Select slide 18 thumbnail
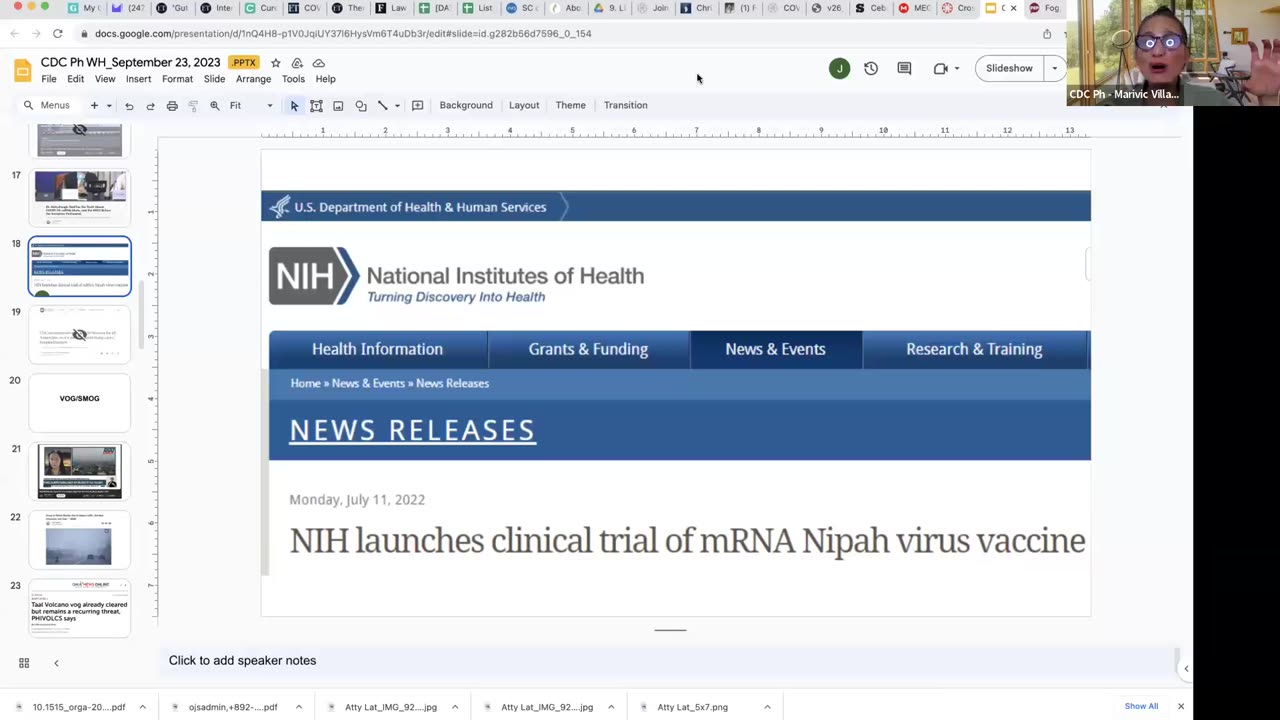The width and height of the screenshot is (1280, 720). coord(80,266)
